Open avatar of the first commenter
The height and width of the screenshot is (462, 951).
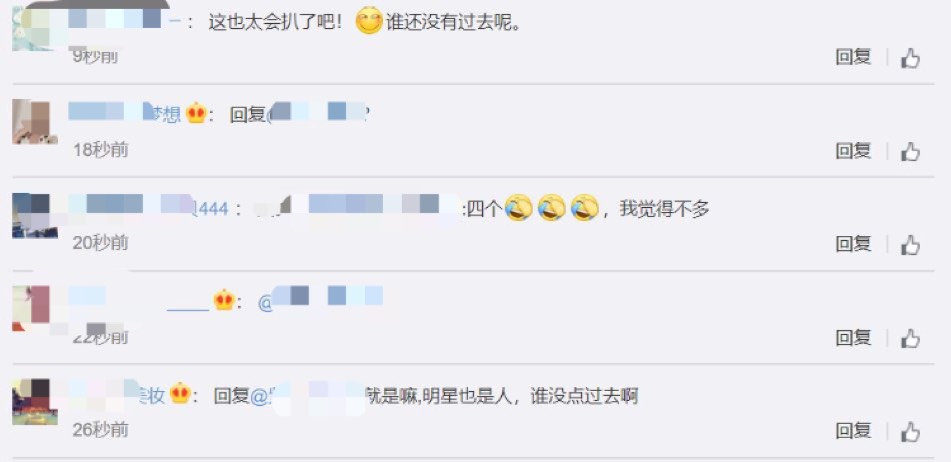(35, 28)
